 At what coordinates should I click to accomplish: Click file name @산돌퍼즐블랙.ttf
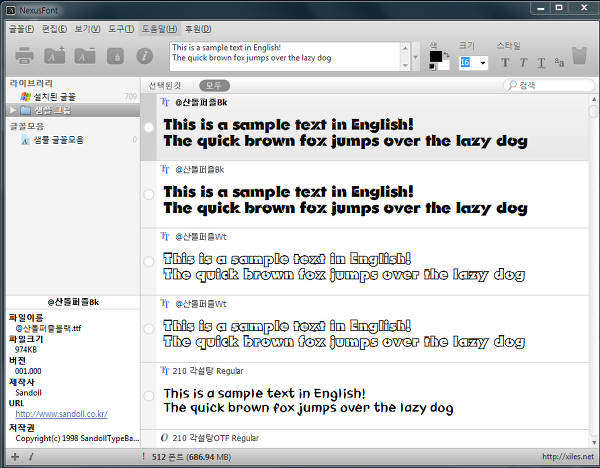48,328
